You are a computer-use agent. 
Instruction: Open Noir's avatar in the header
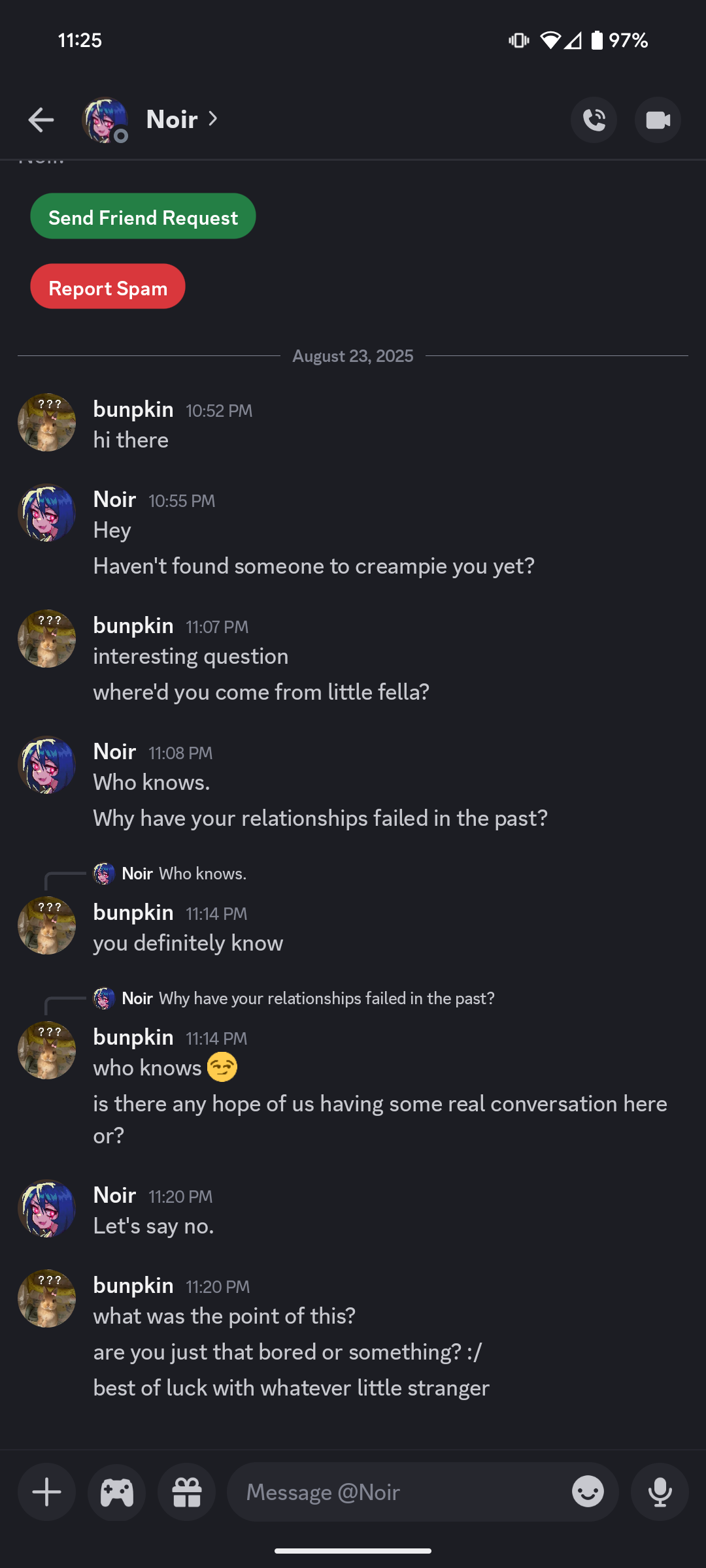[x=105, y=120]
